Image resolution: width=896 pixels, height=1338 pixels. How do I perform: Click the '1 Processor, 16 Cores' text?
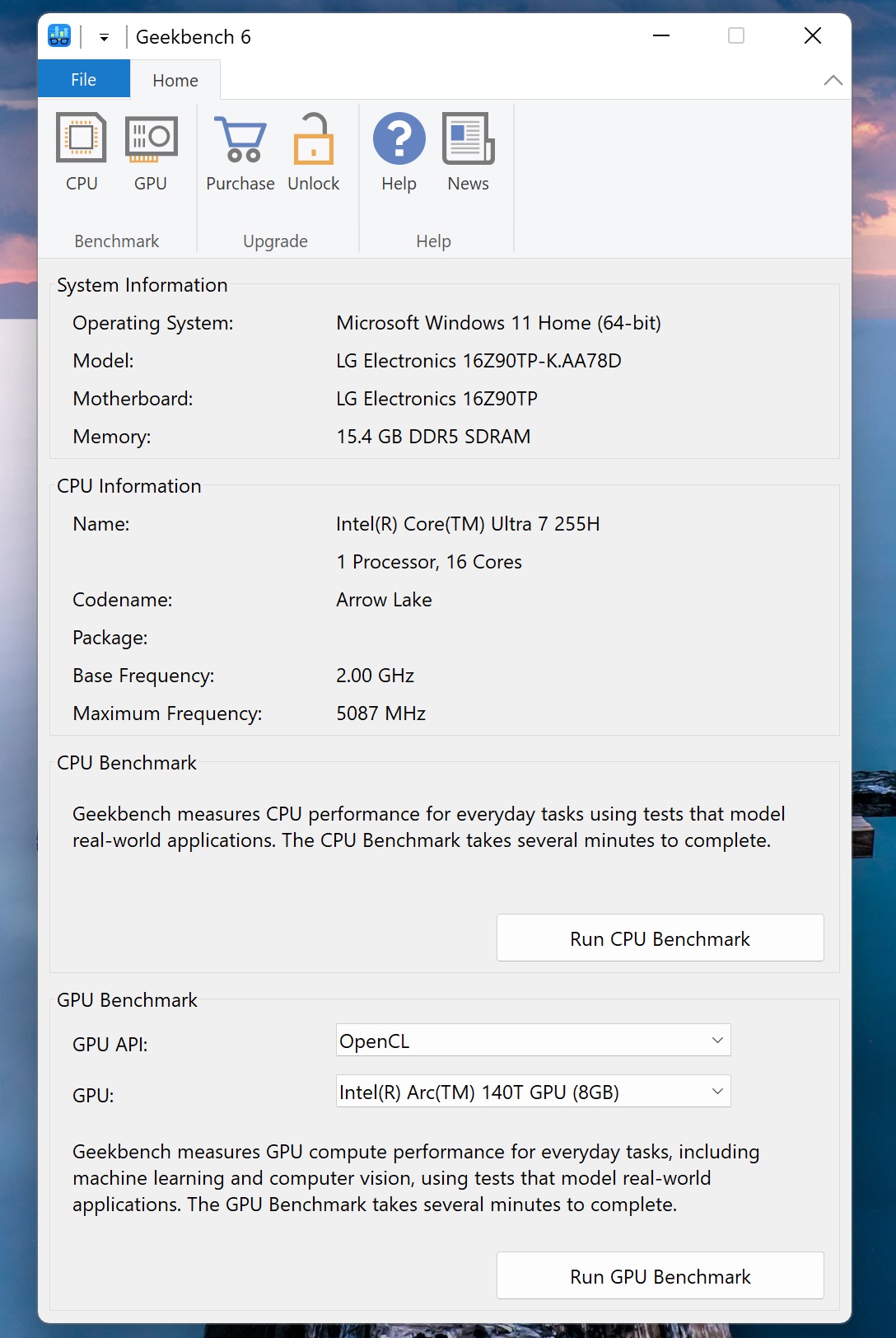429,562
